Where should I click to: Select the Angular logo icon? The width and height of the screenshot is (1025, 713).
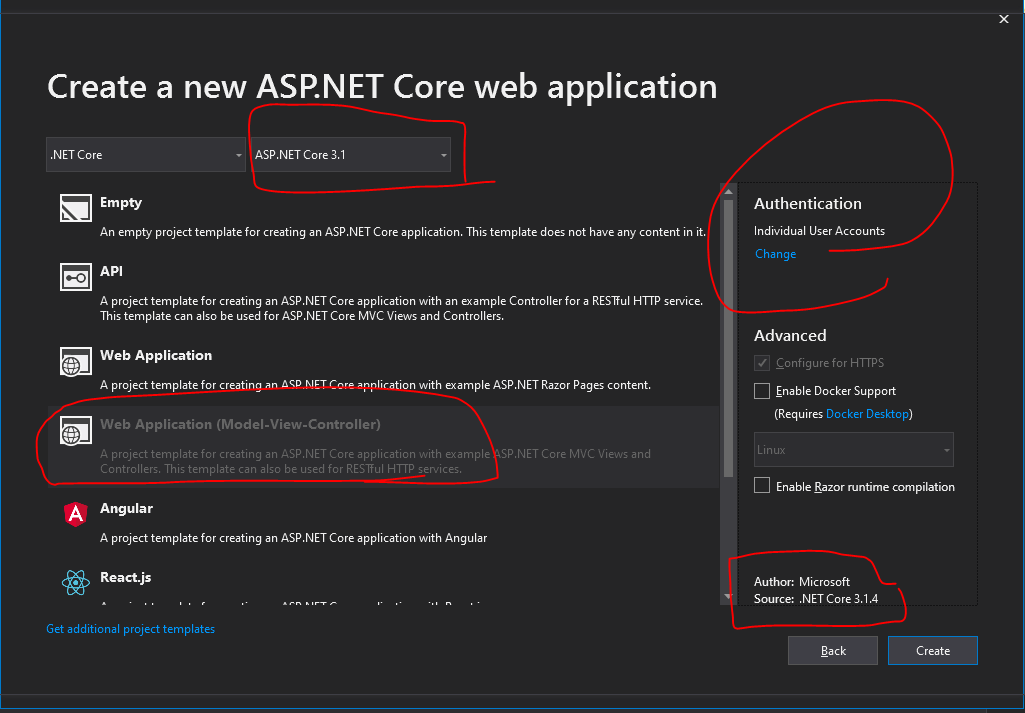tap(76, 514)
